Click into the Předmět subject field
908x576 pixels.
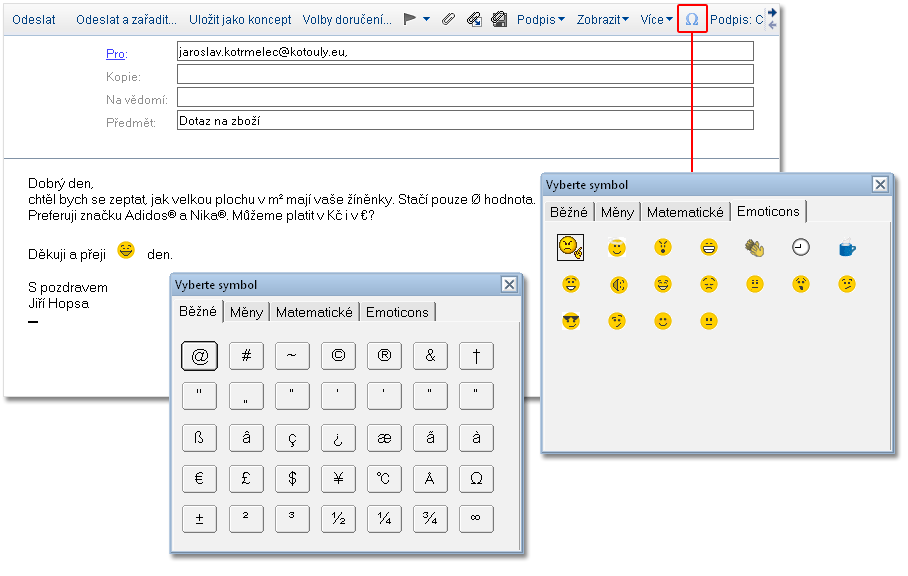coord(464,120)
